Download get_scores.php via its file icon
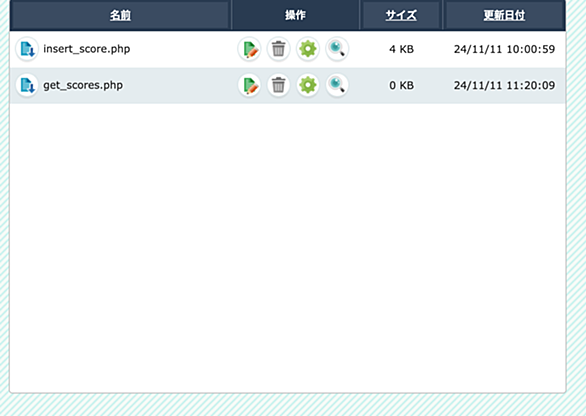 click(27, 85)
